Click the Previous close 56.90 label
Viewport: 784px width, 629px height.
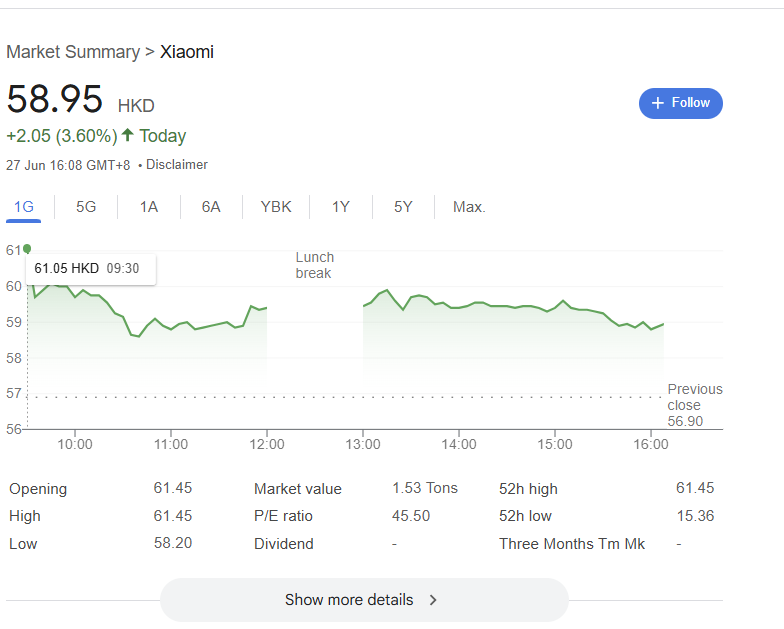tap(694, 405)
